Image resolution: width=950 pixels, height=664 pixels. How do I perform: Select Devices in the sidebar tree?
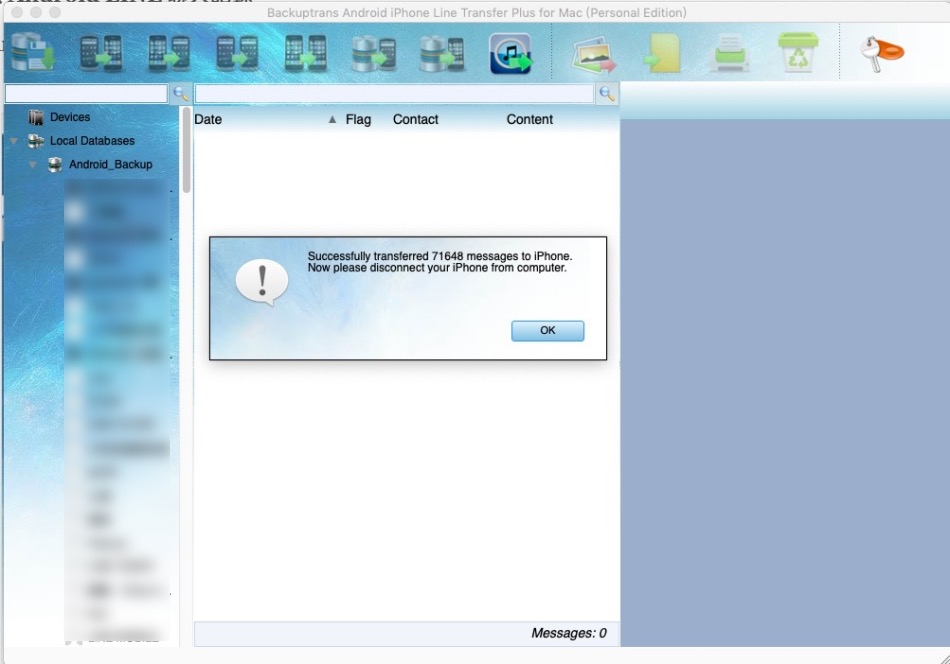tap(70, 117)
